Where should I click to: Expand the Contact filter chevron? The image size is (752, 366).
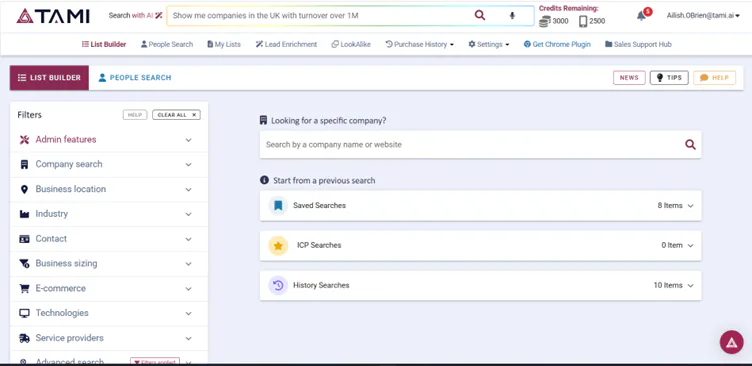[188, 239]
